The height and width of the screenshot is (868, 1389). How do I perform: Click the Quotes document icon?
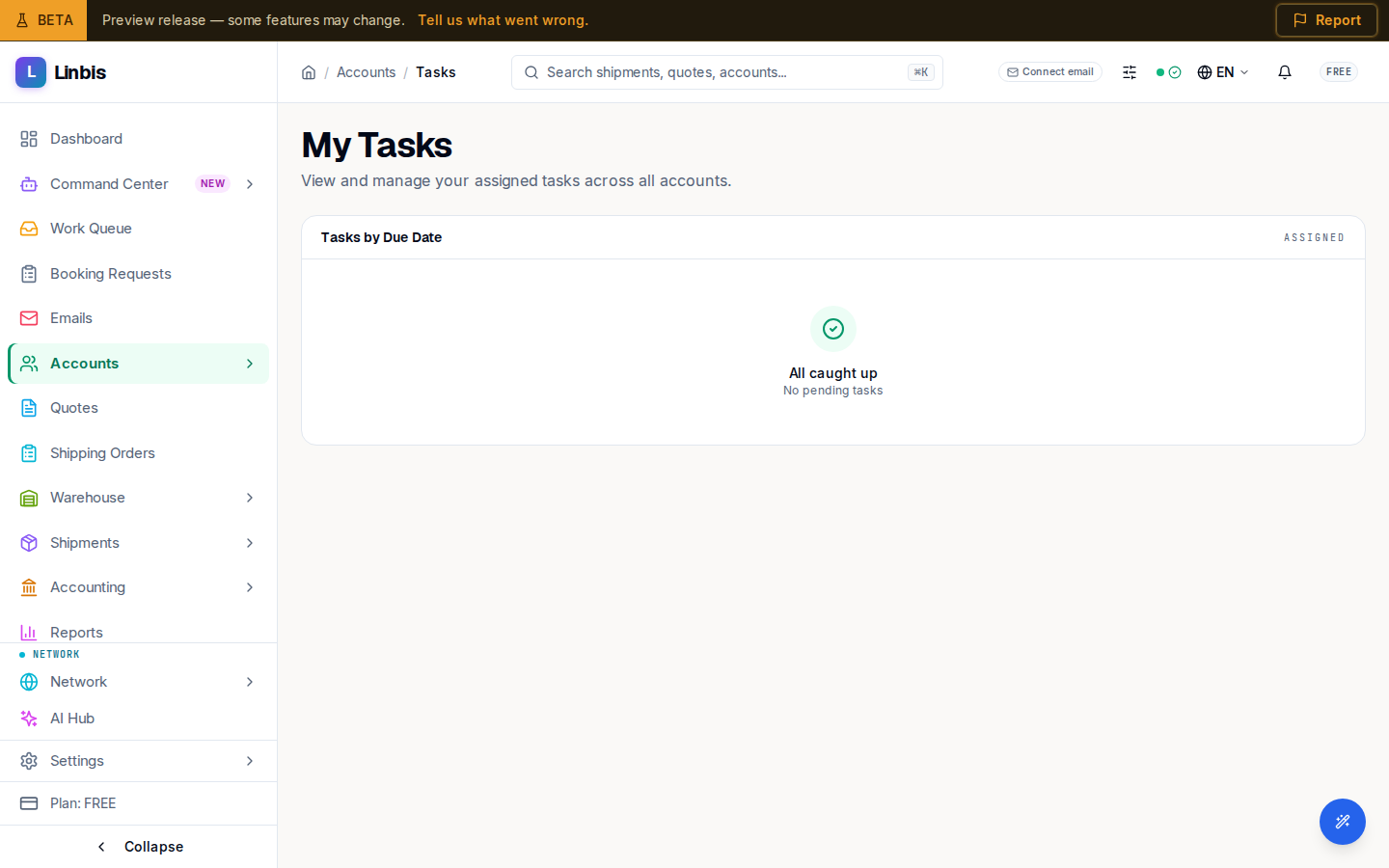click(x=29, y=408)
